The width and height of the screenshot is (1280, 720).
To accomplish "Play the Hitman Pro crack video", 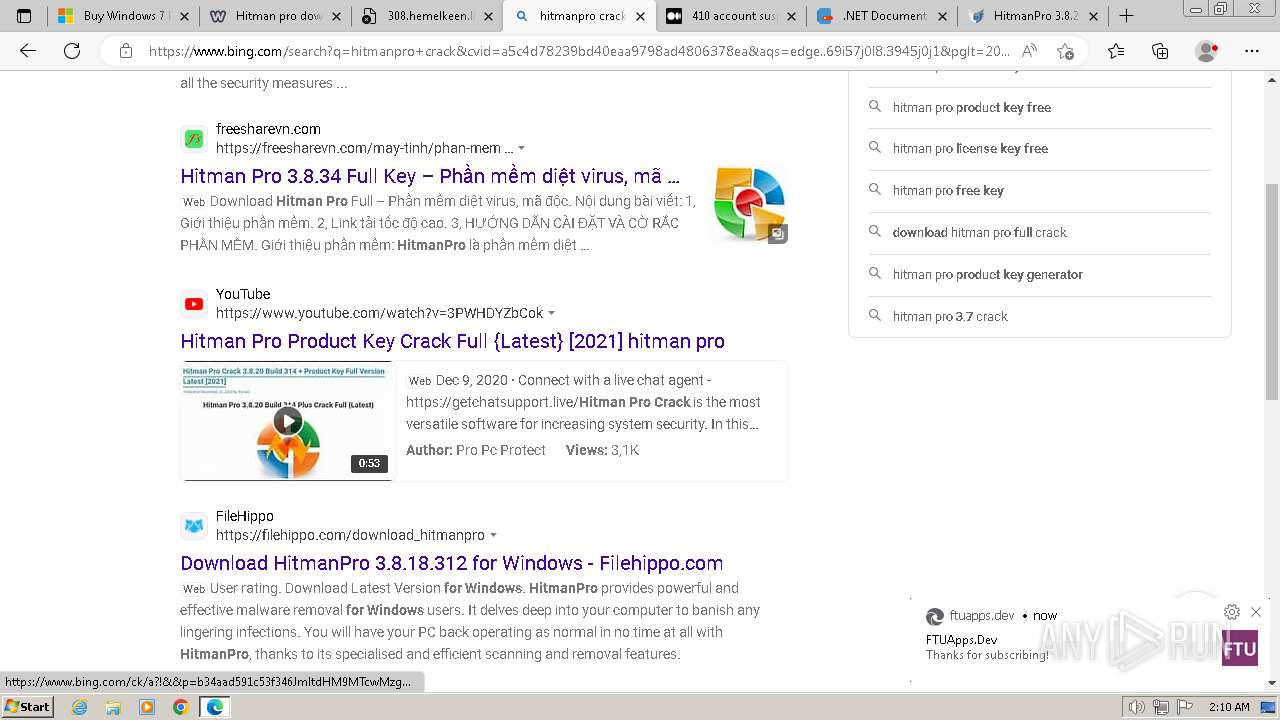I will click(x=288, y=421).
